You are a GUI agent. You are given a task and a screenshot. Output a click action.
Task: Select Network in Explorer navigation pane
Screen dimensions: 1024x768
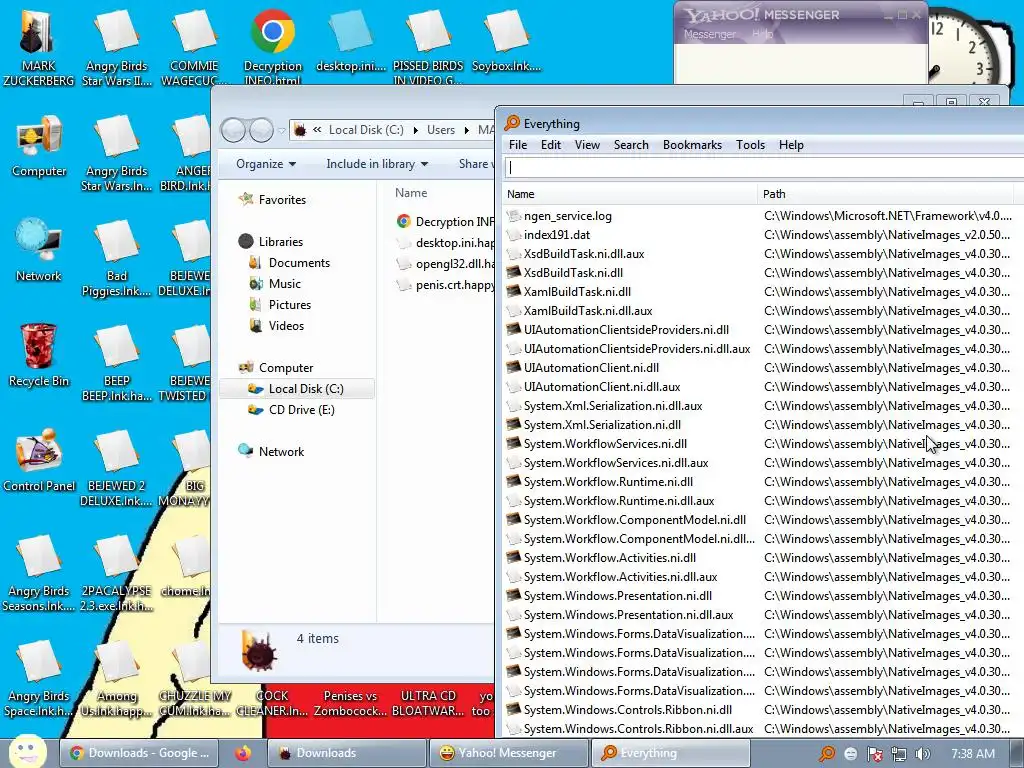tap(281, 451)
